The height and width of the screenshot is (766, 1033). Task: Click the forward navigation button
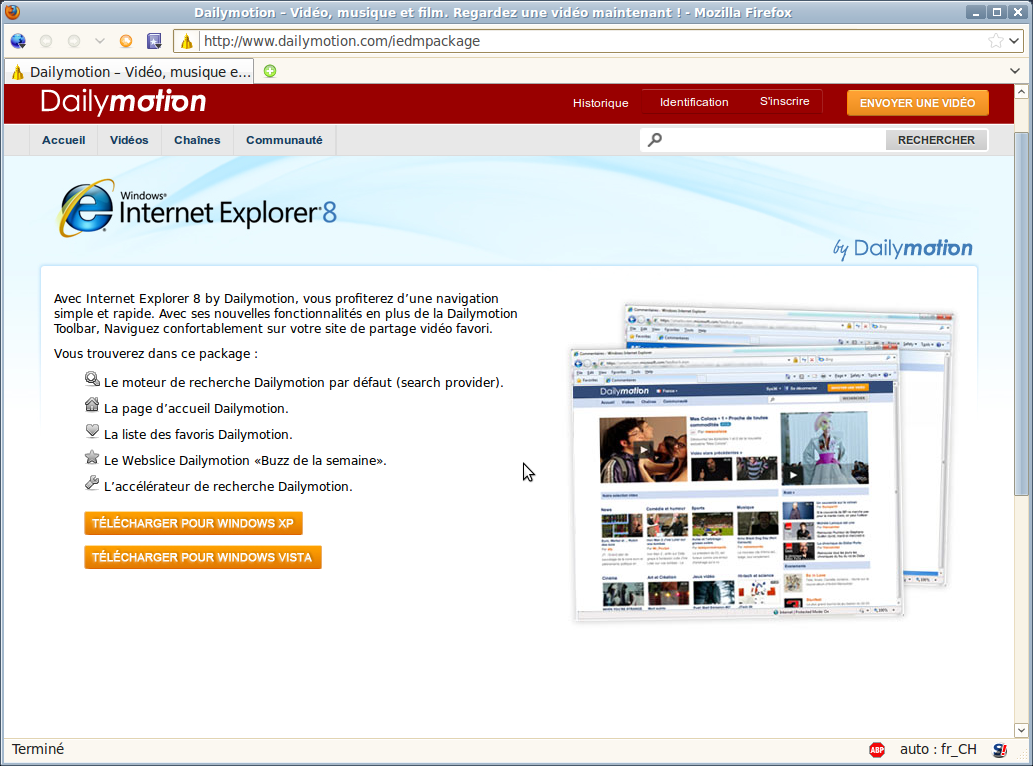pos(74,41)
